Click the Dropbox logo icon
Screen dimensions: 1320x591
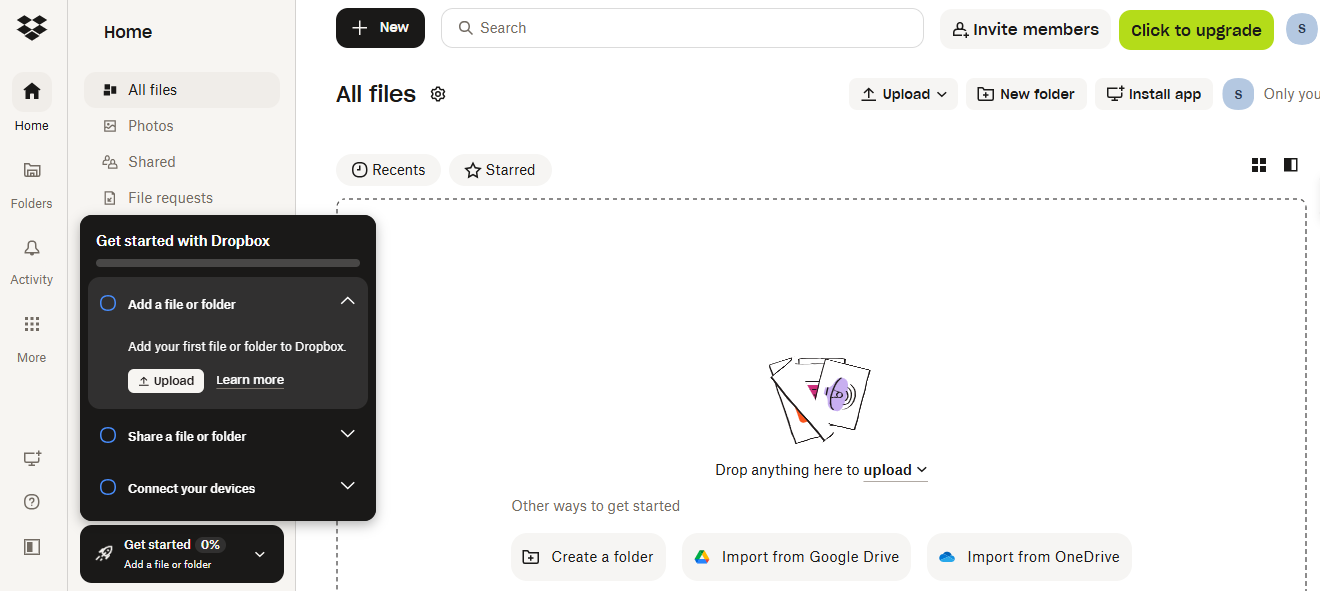pos(32,28)
